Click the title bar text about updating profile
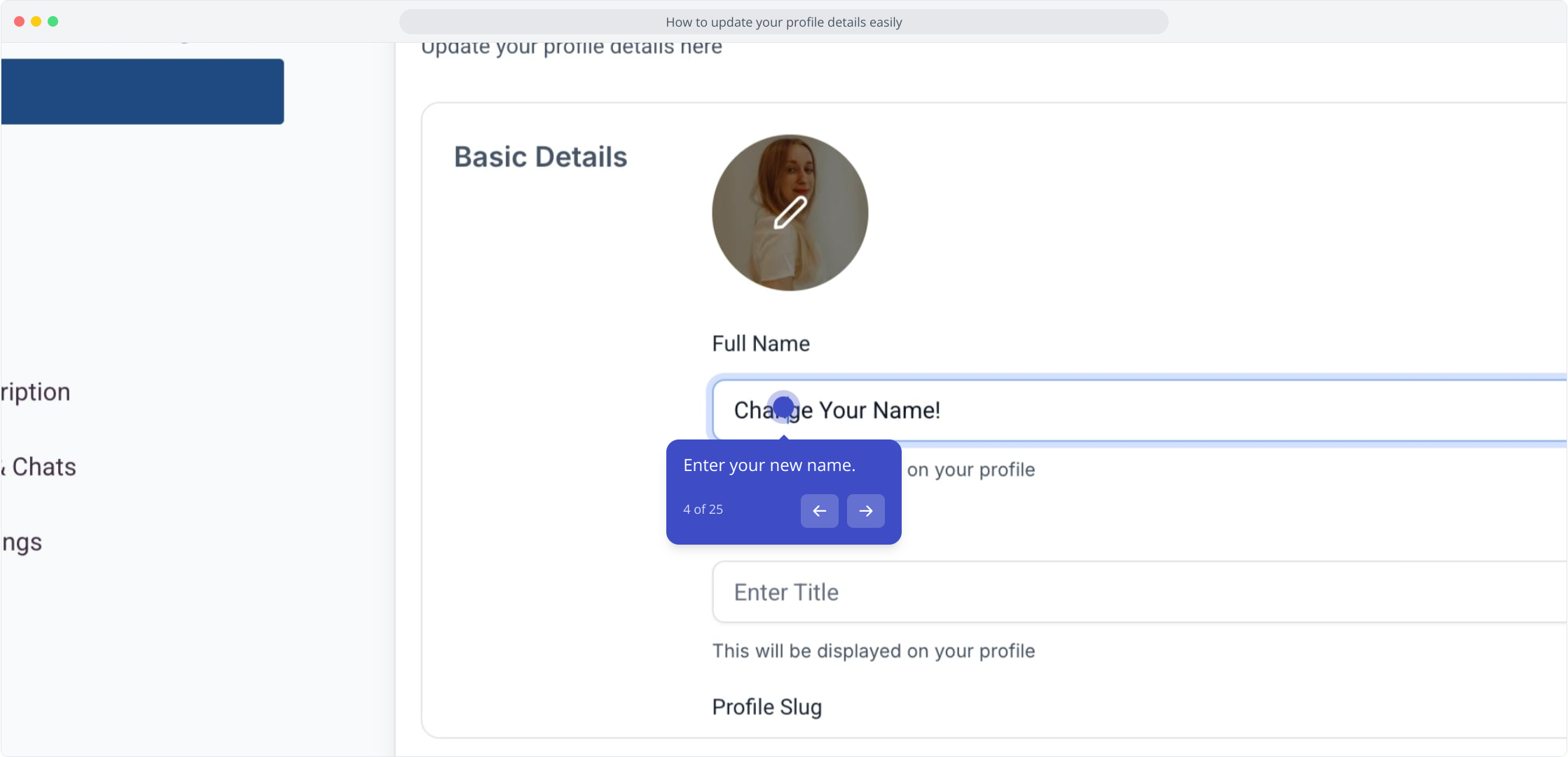The height and width of the screenshot is (757, 1568). pyautogui.click(x=783, y=22)
